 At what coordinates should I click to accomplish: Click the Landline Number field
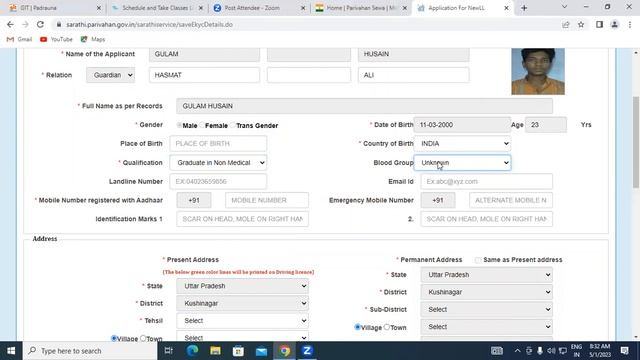click(218, 181)
